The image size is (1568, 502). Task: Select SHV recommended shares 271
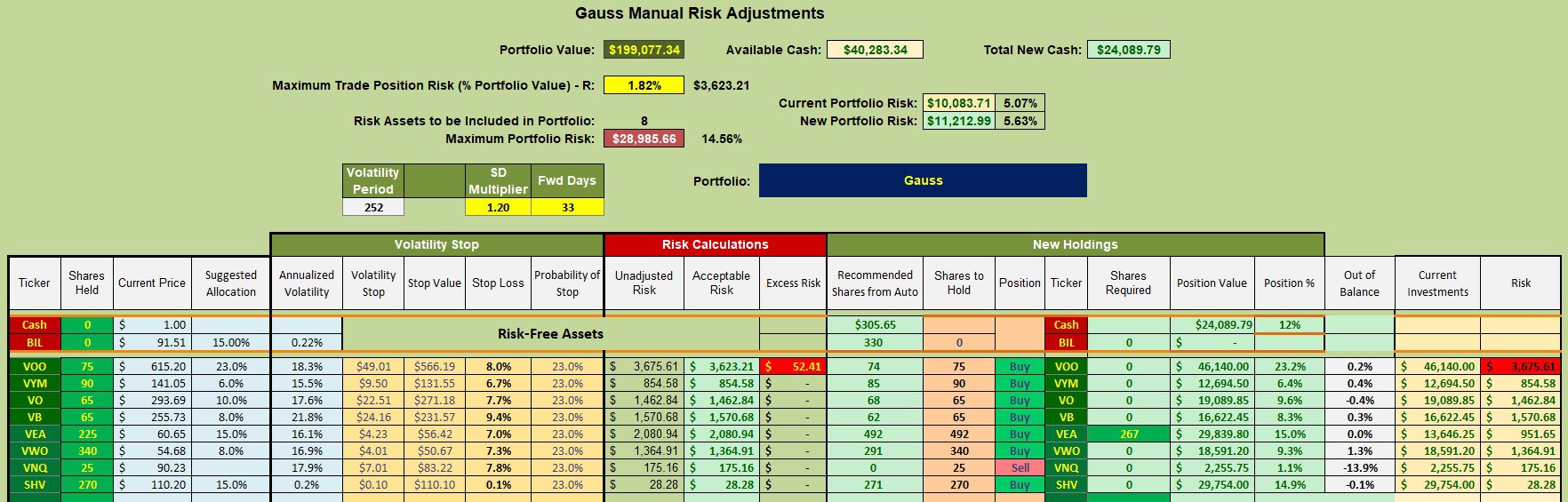[875, 484]
